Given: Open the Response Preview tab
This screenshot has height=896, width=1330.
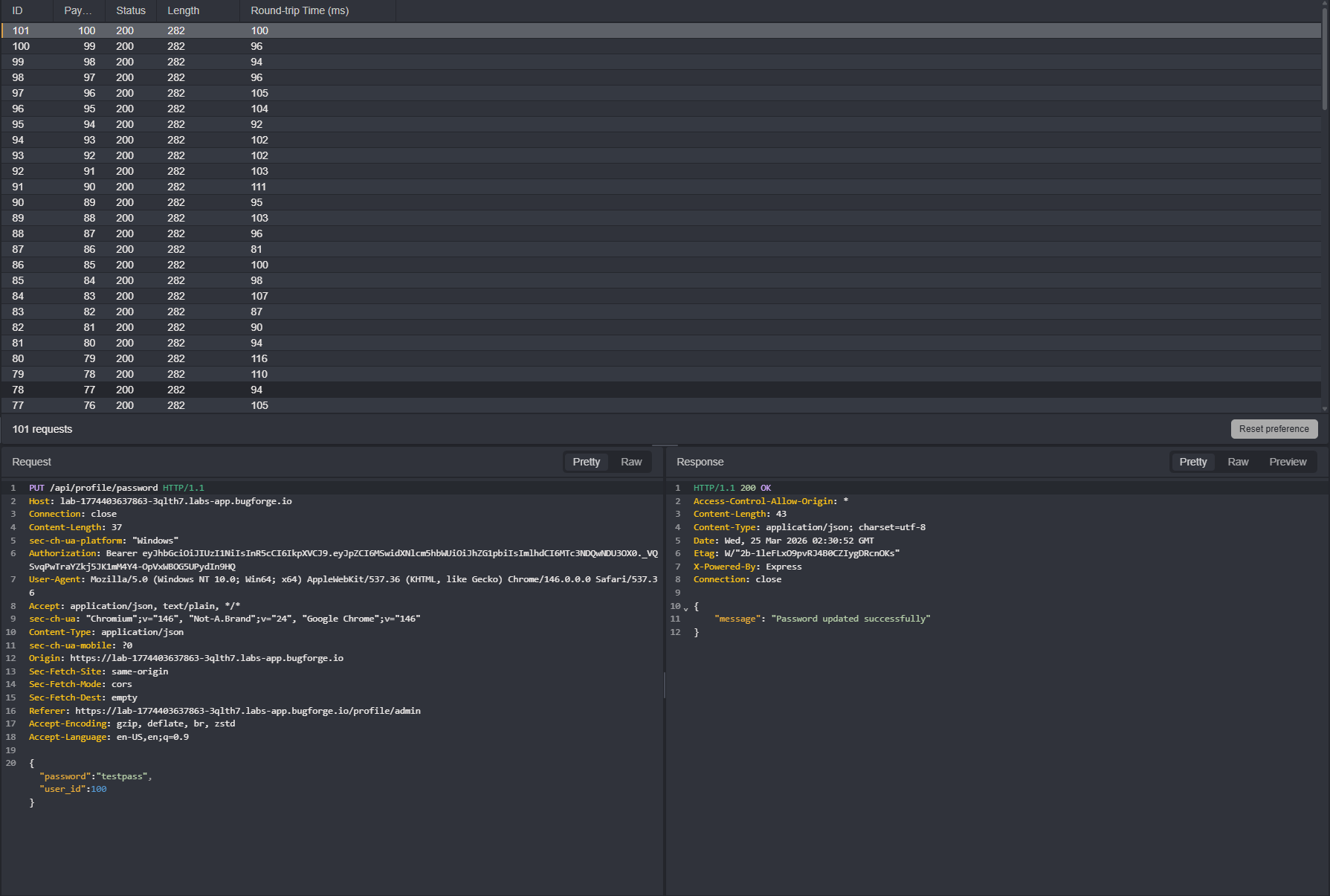Looking at the screenshot, I should [x=1288, y=462].
